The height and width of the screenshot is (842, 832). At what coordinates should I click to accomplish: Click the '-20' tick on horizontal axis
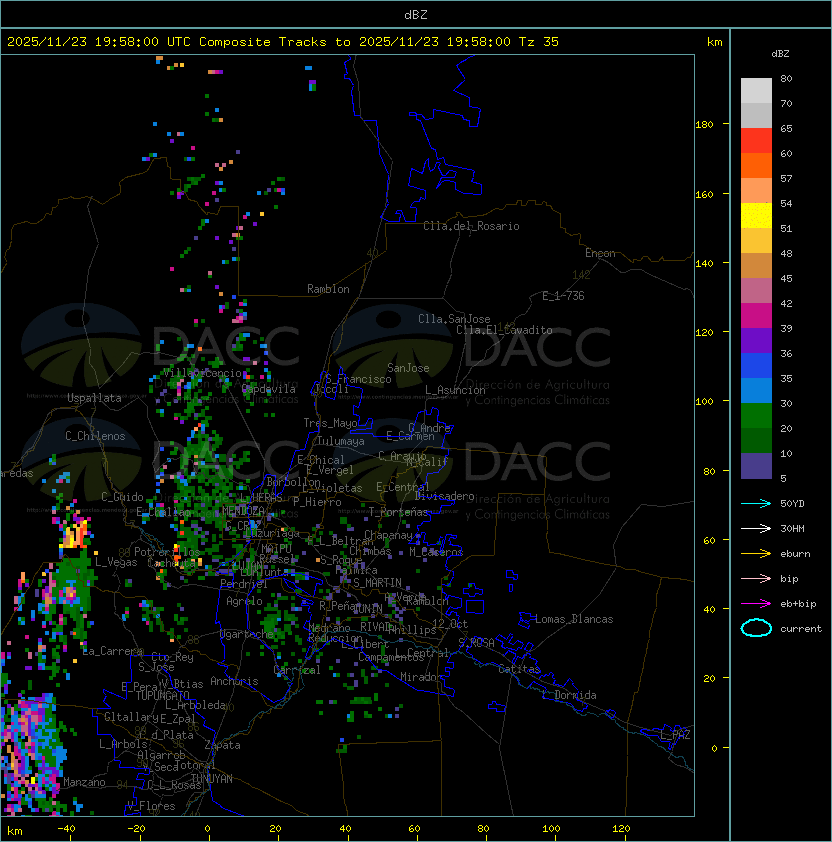[x=136, y=829]
